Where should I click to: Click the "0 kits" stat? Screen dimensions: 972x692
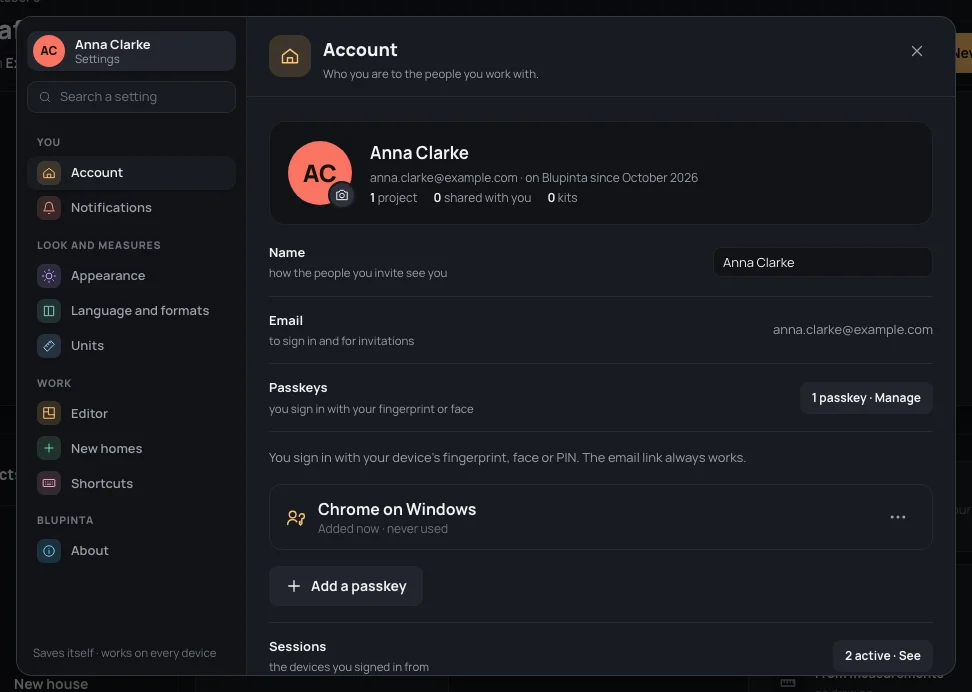tap(562, 198)
